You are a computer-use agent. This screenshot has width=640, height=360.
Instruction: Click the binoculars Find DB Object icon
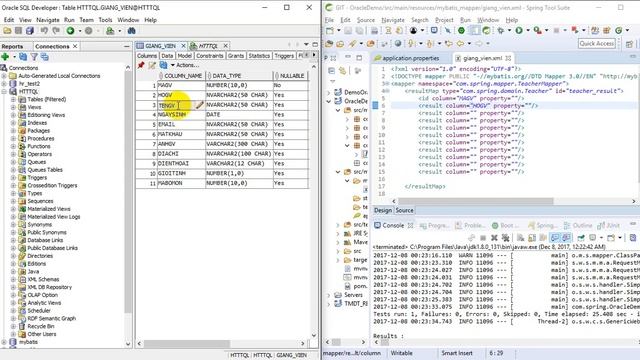[131, 31]
